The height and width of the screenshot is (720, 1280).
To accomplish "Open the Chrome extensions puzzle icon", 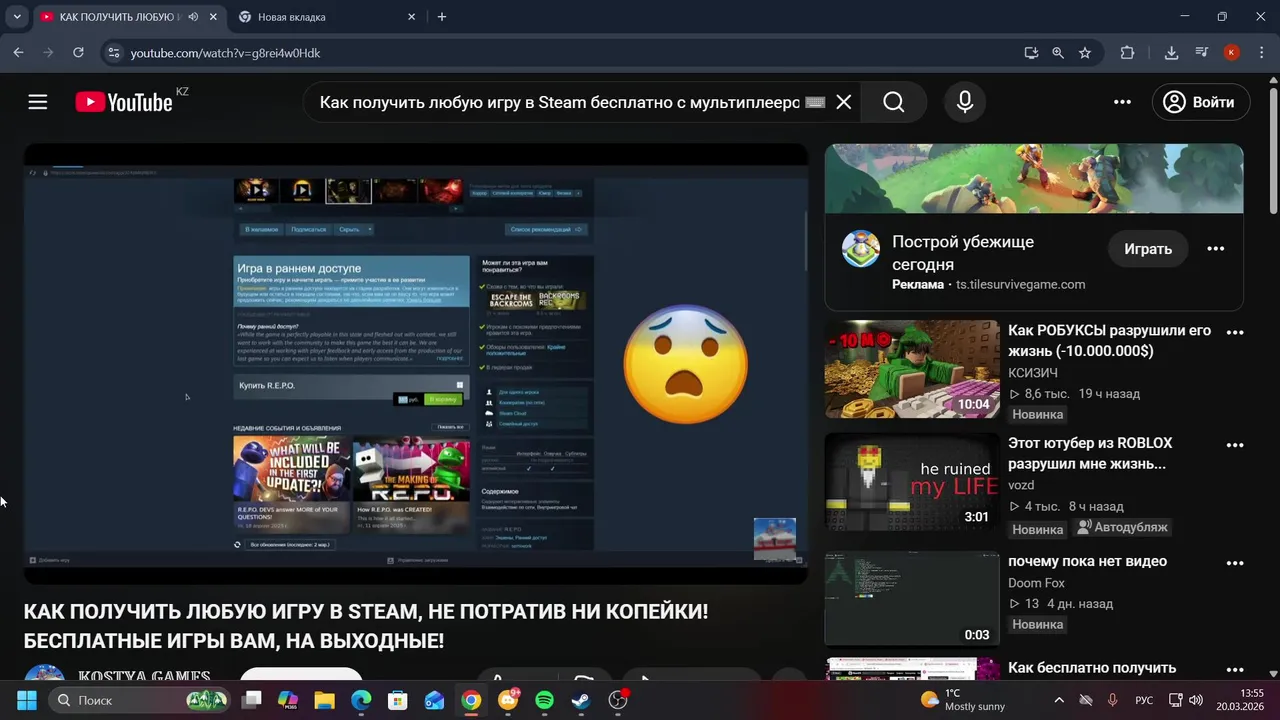I will pos(1127,53).
